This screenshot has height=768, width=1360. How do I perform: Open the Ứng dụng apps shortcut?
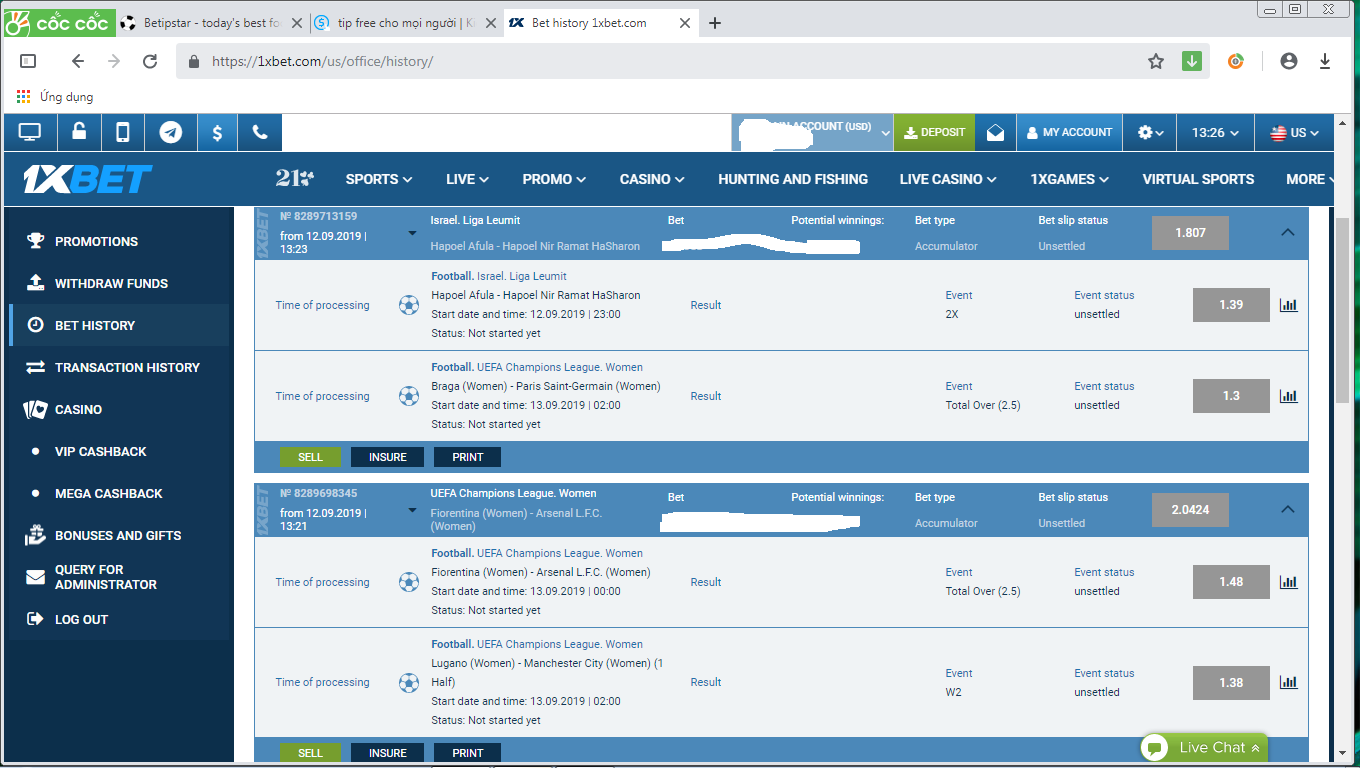tap(55, 97)
